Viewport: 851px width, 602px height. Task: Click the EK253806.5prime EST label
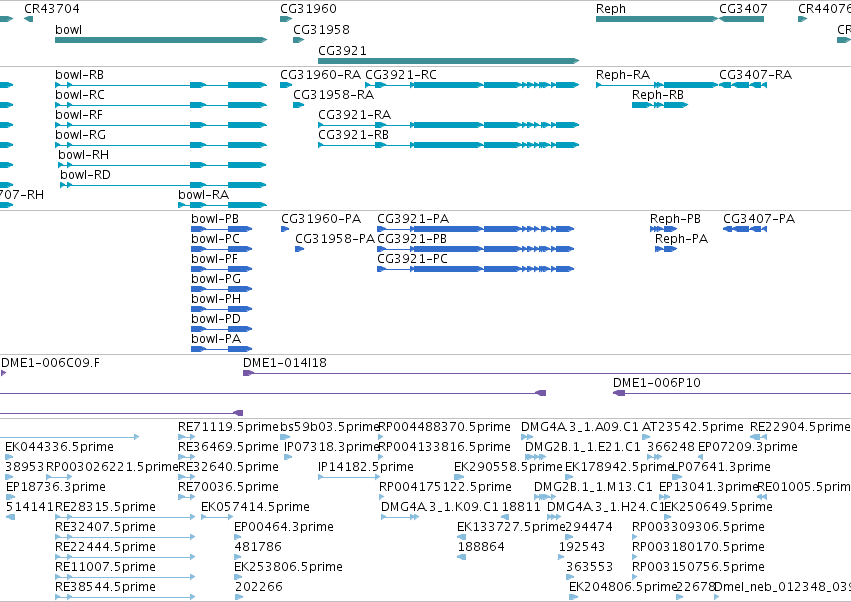(x=288, y=567)
